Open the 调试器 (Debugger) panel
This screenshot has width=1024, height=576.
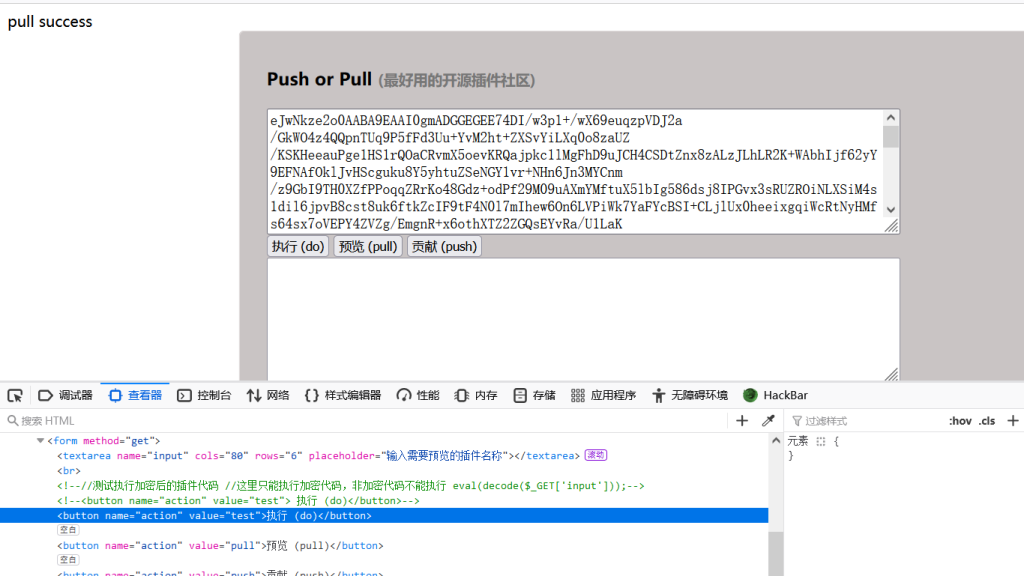(65, 395)
